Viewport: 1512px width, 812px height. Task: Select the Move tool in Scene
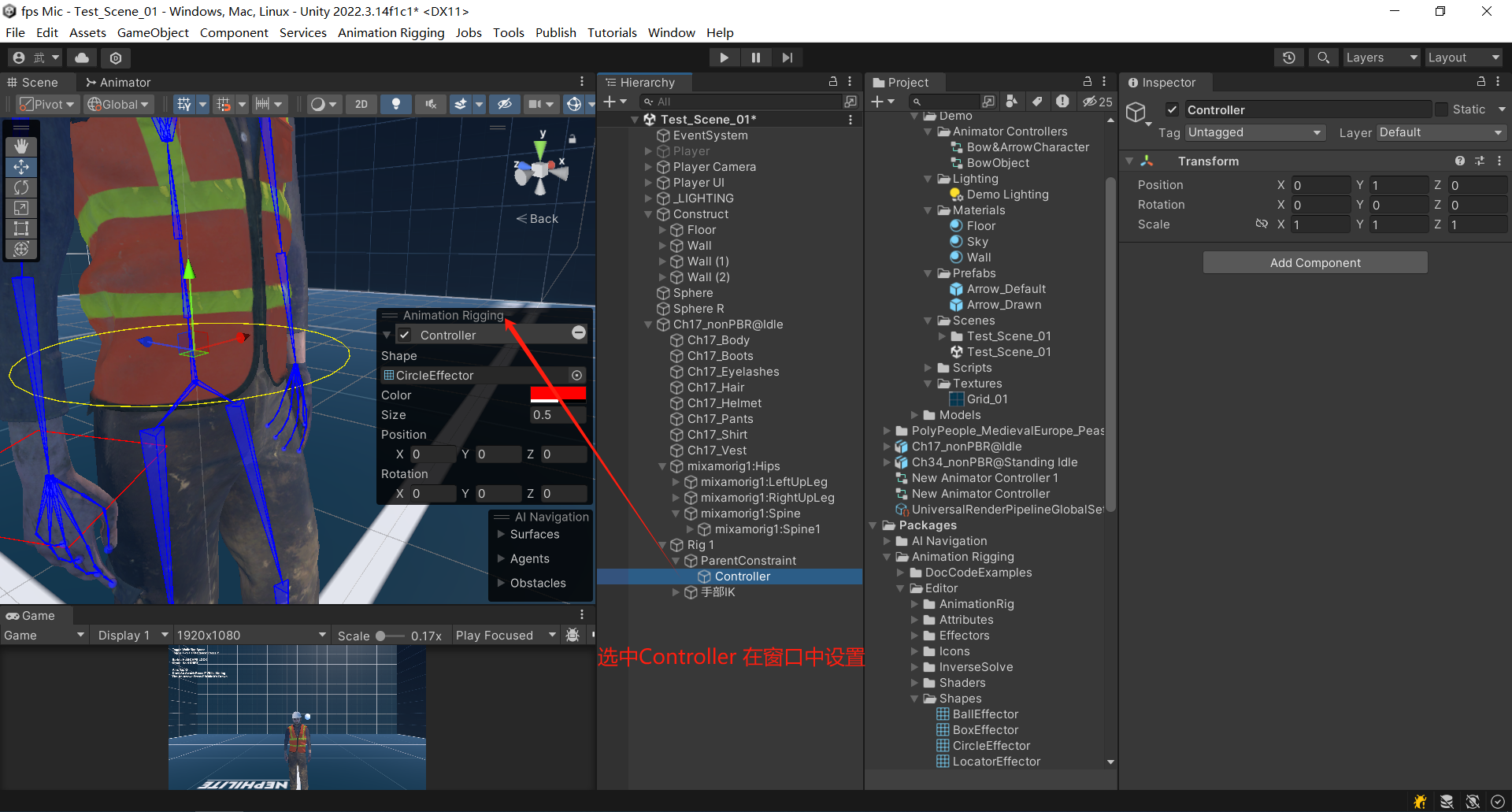[x=21, y=166]
